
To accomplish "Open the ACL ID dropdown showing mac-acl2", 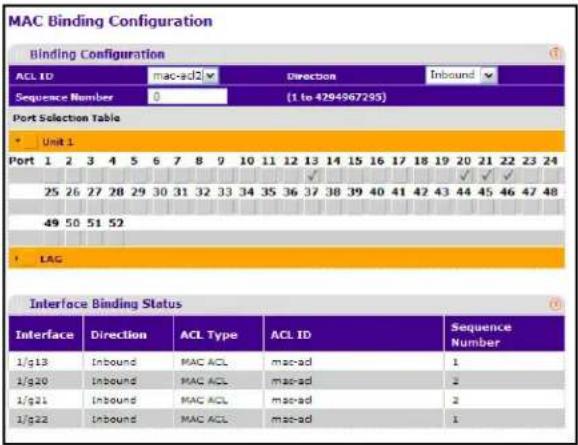I will click(183, 76).
